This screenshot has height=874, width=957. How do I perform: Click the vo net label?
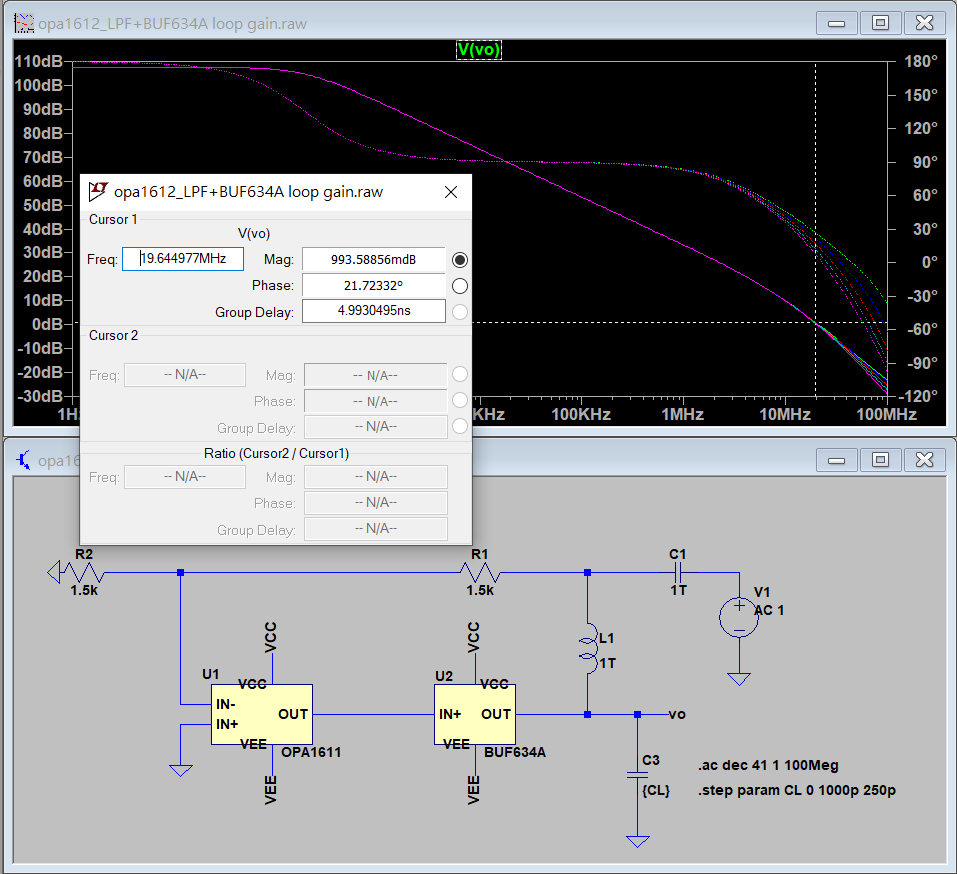677,715
